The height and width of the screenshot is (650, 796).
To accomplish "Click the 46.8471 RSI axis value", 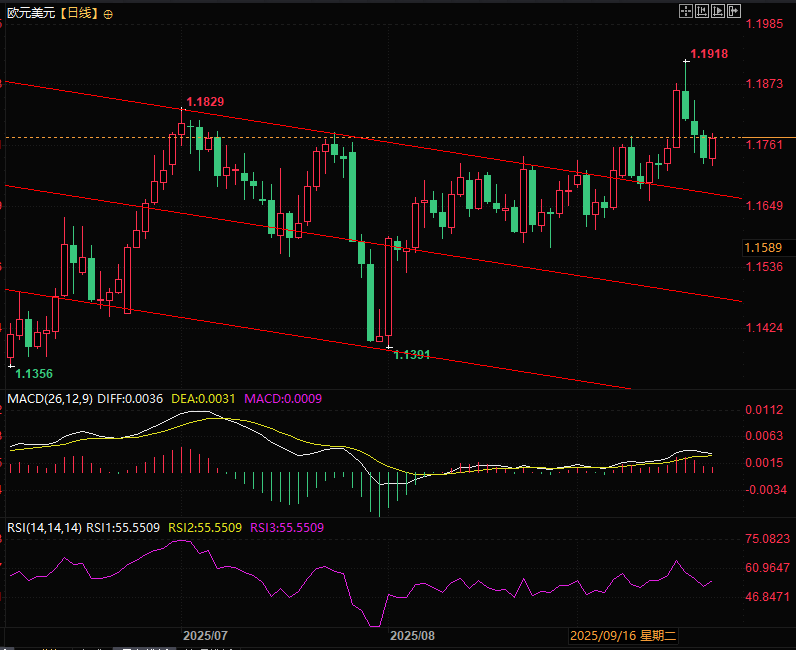I will pos(768,597).
